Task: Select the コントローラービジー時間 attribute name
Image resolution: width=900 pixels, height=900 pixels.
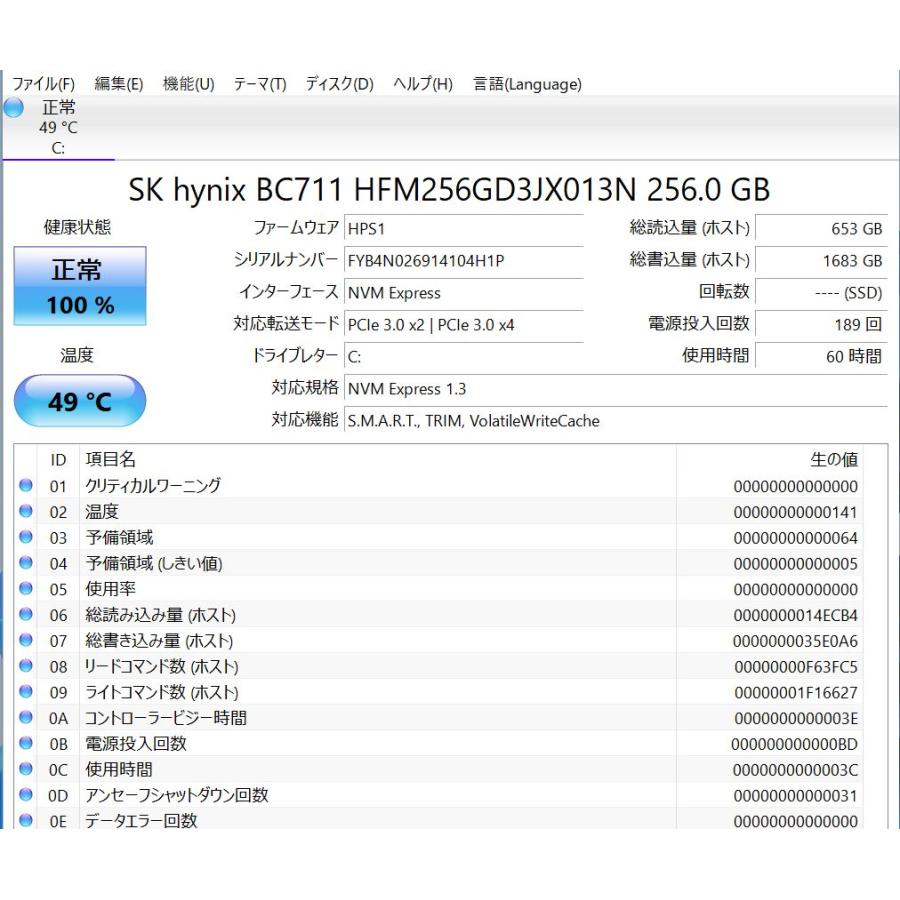Action: [x=165, y=718]
